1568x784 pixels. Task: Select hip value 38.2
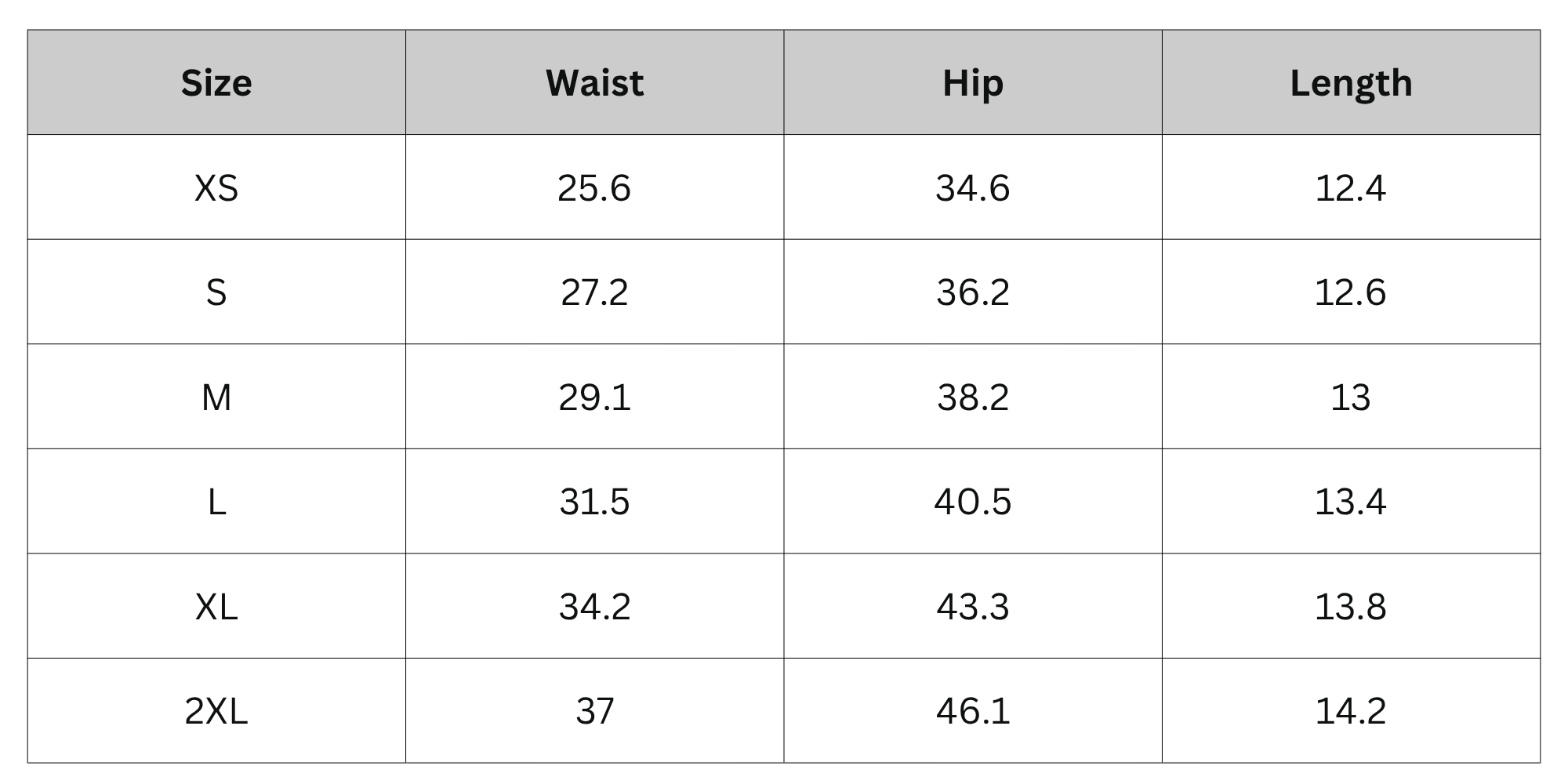click(973, 397)
